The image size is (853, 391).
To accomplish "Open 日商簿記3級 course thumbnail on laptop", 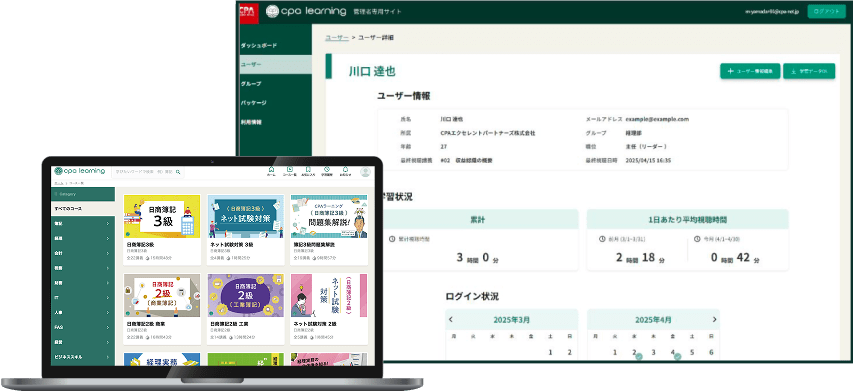I will point(162,216).
